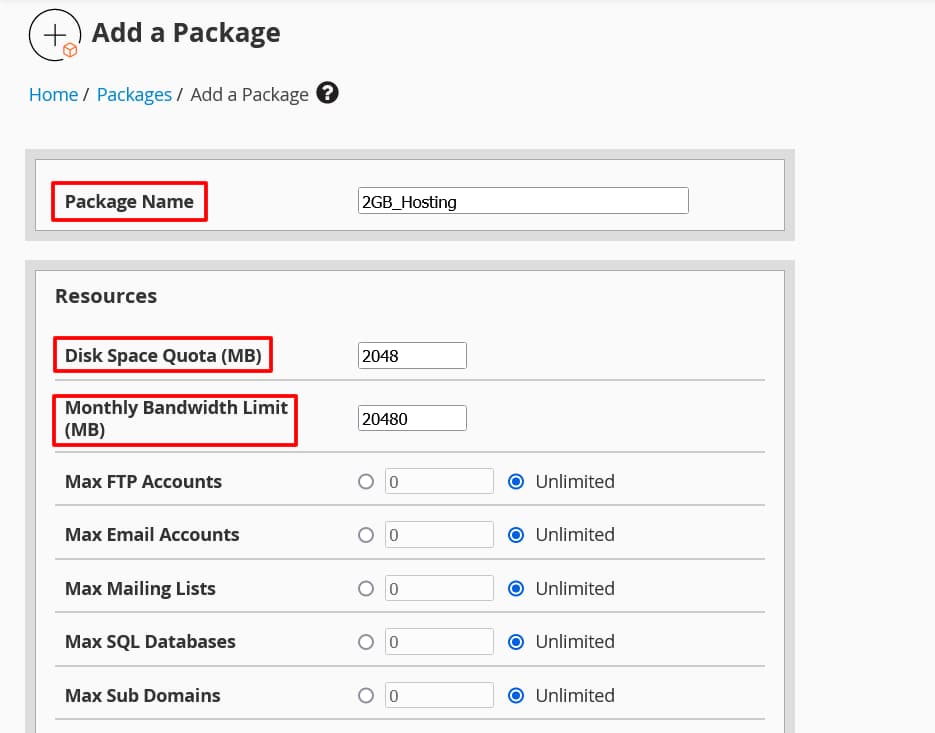
Task: Click the Max FTP Accounts number field
Action: (x=439, y=481)
